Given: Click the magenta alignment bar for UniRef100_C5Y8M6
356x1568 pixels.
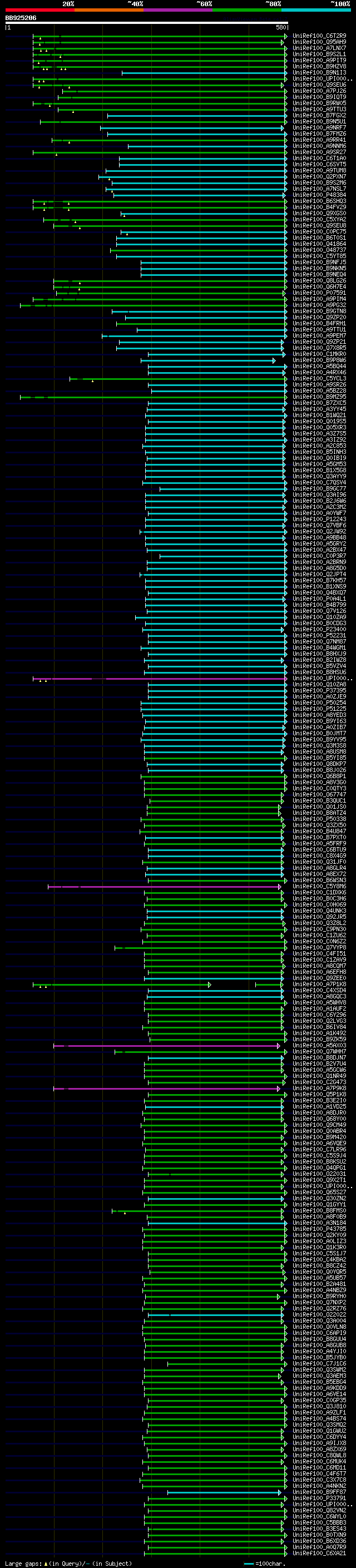Looking at the screenshot, I should [x=164, y=887].
